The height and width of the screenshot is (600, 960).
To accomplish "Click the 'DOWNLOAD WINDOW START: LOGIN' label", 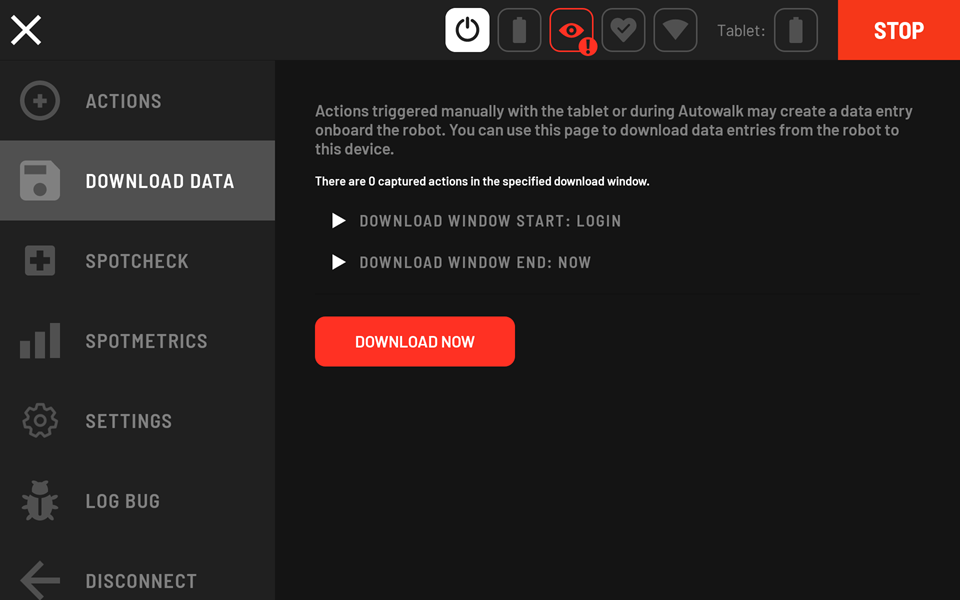I will coord(490,221).
